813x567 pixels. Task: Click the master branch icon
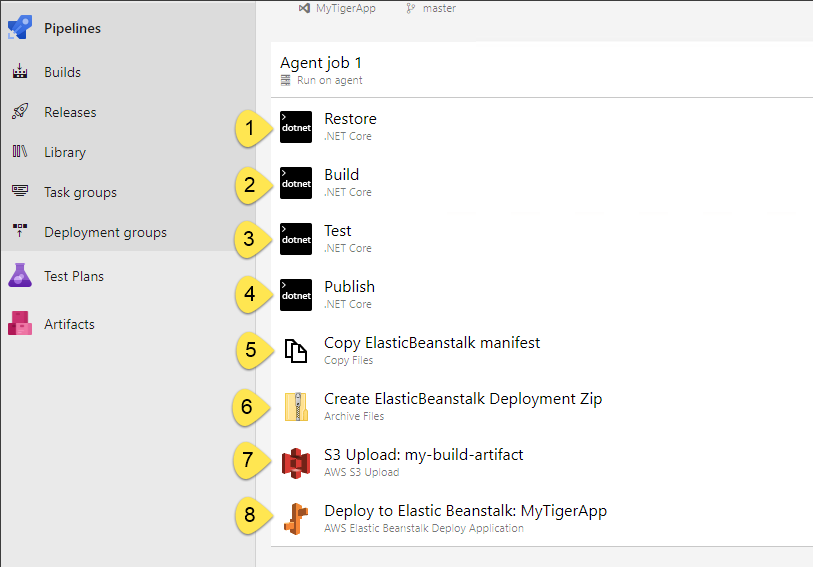coord(411,8)
